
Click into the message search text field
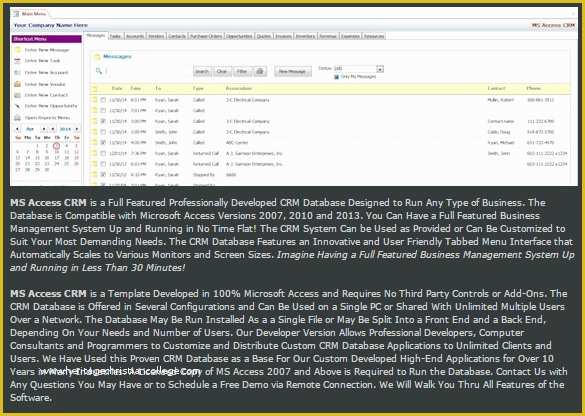[x=148, y=71]
